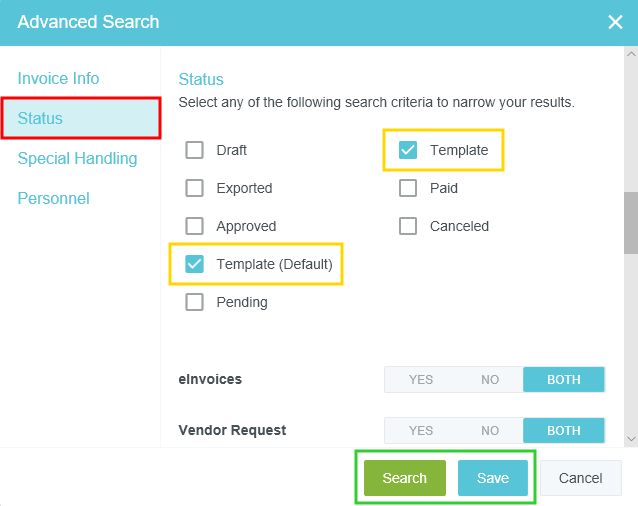
Task: Uncheck the Template (Default) checkbox
Action: [194, 264]
